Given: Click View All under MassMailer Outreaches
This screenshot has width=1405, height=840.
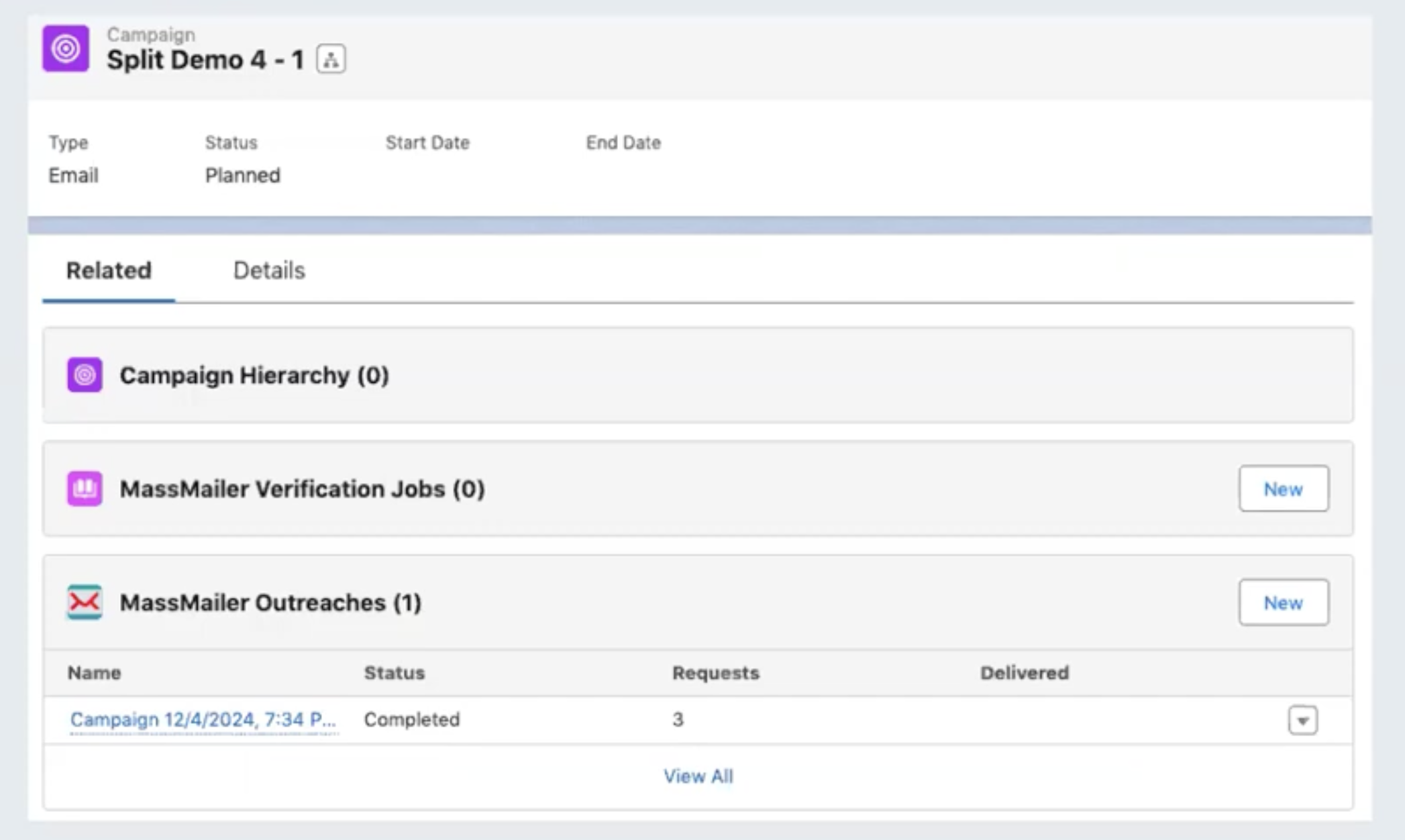Looking at the screenshot, I should click(x=698, y=776).
